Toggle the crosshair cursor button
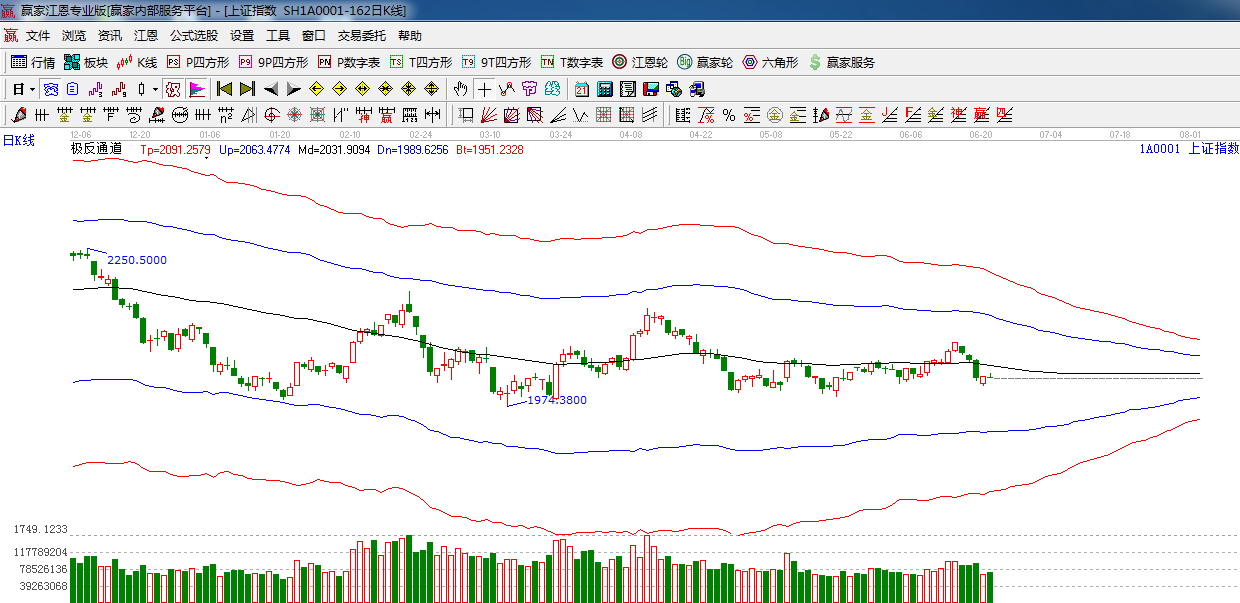The height and width of the screenshot is (603, 1240). coord(484,89)
